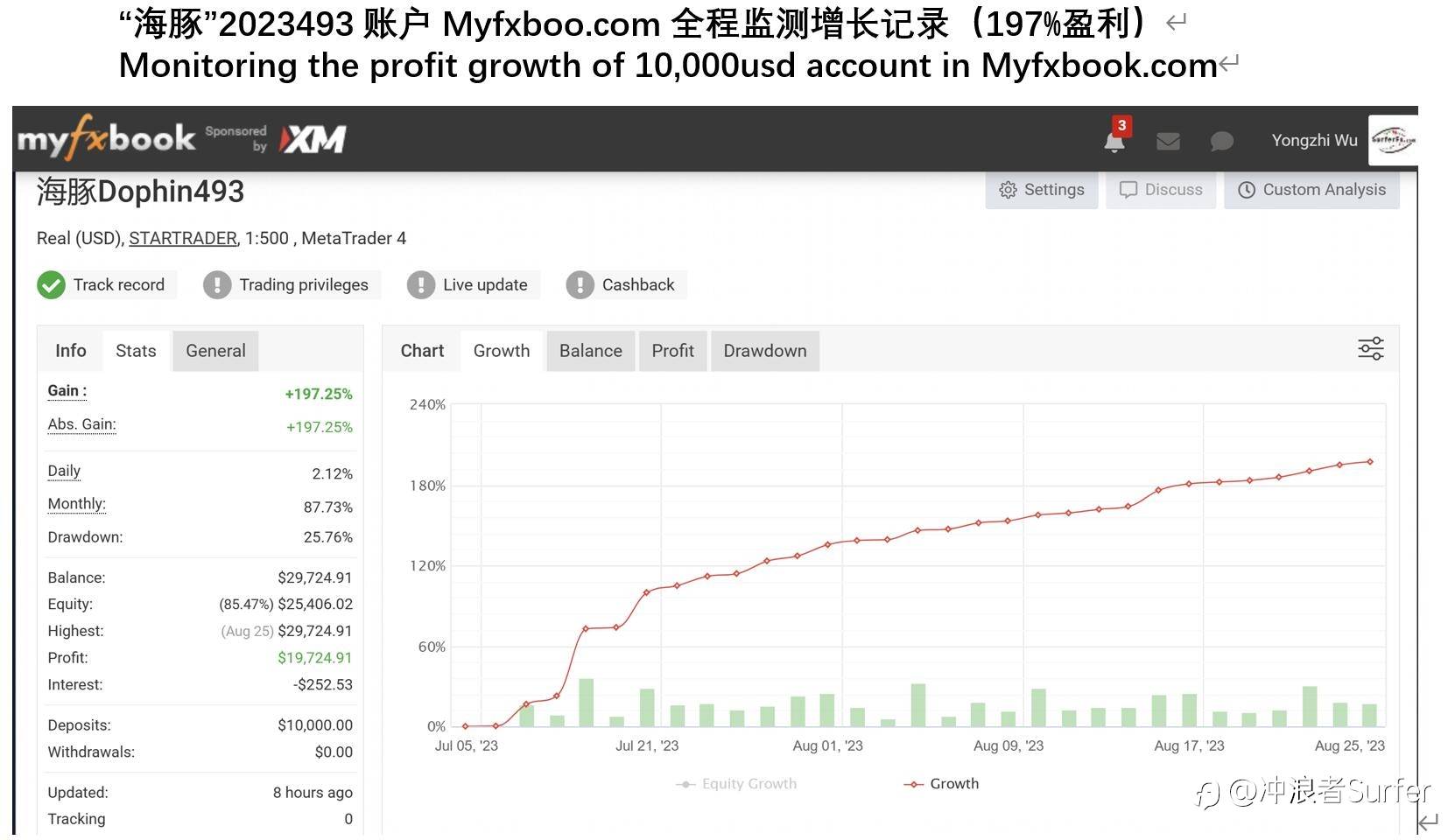Switch to the General tab
The image size is (1448, 840).
tap(215, 351)
